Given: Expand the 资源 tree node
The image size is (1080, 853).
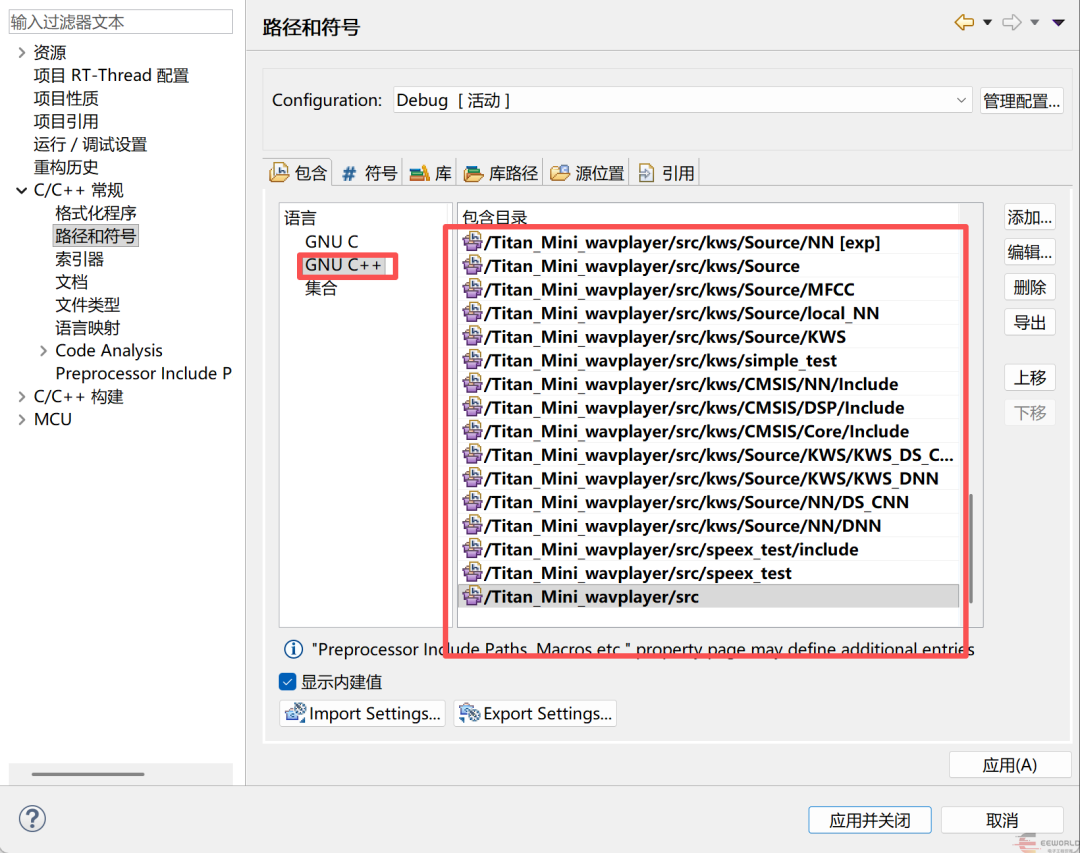Looking at the screenshot, I should click(x=21, y=52).
